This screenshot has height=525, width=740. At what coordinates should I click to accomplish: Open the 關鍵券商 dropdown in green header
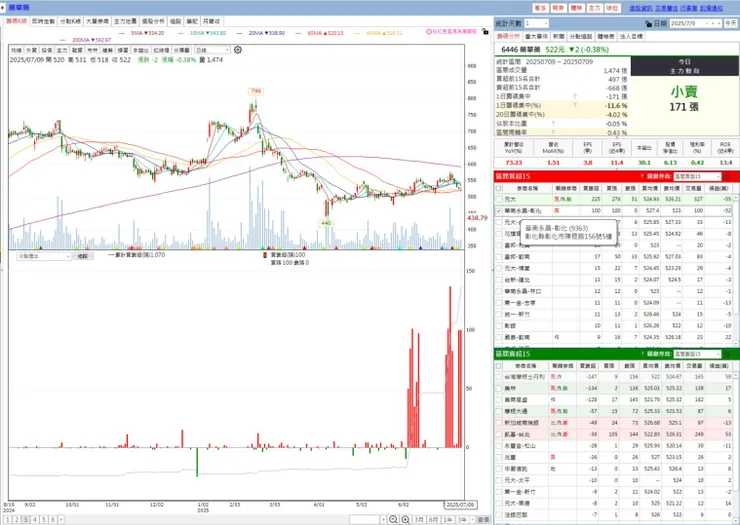697,354
